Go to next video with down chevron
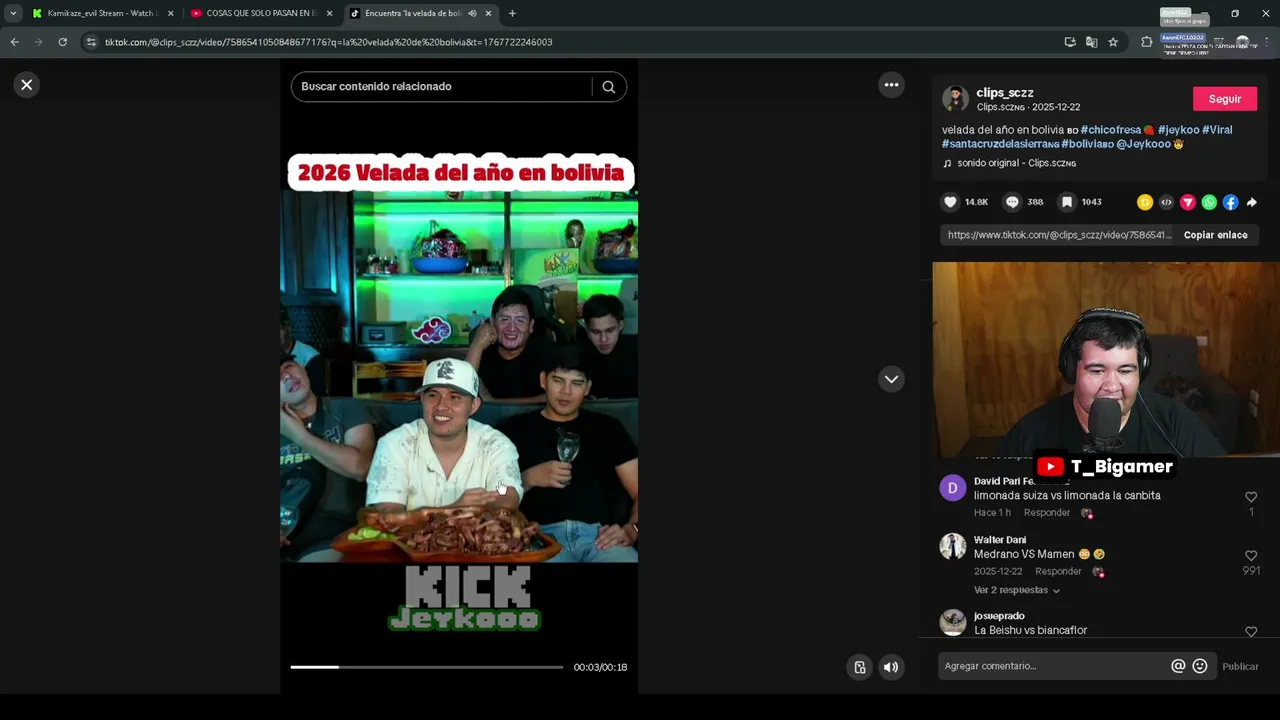 pos(891,379)
